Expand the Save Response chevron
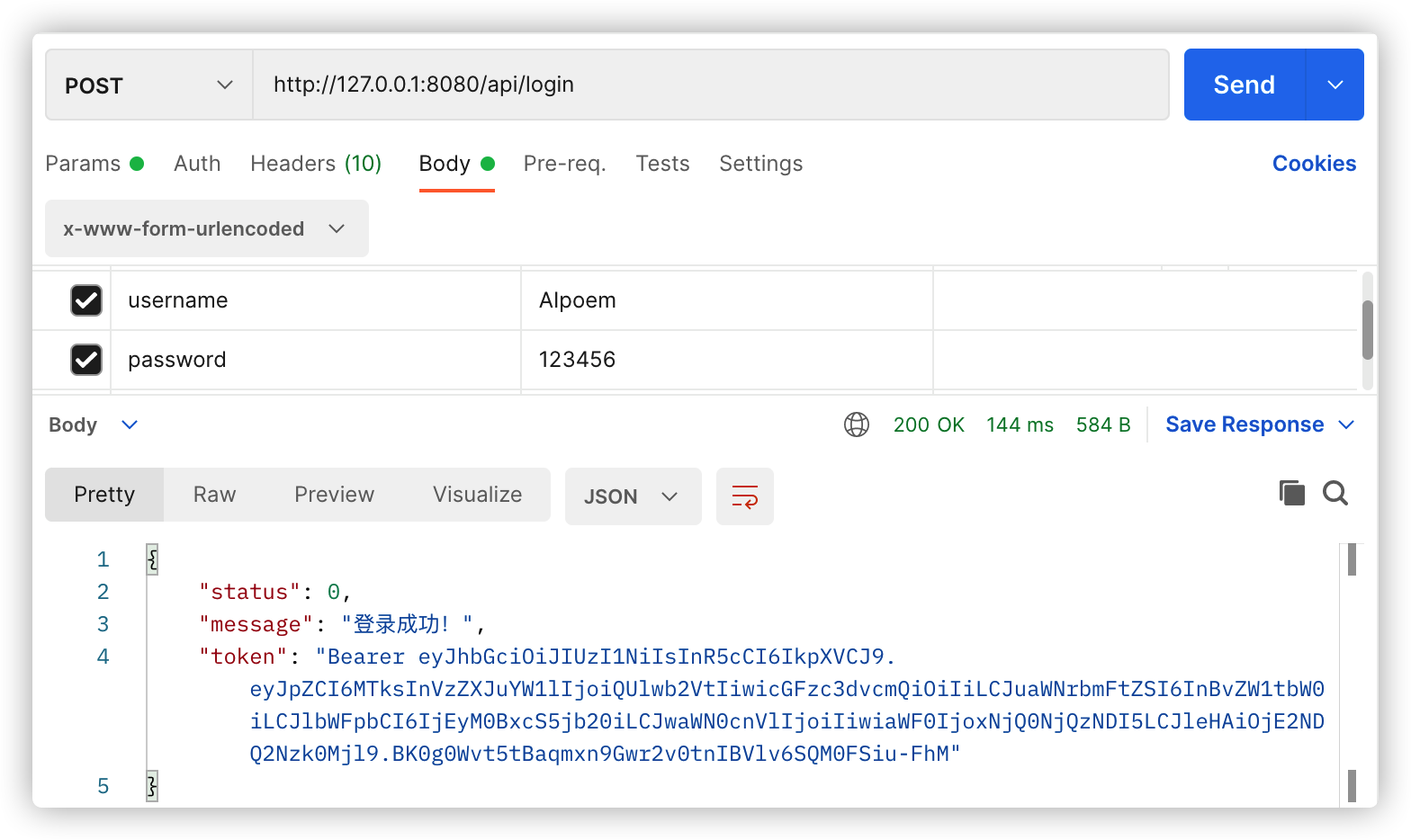Screen dimensions: 1411x840 pos(1346,424)
